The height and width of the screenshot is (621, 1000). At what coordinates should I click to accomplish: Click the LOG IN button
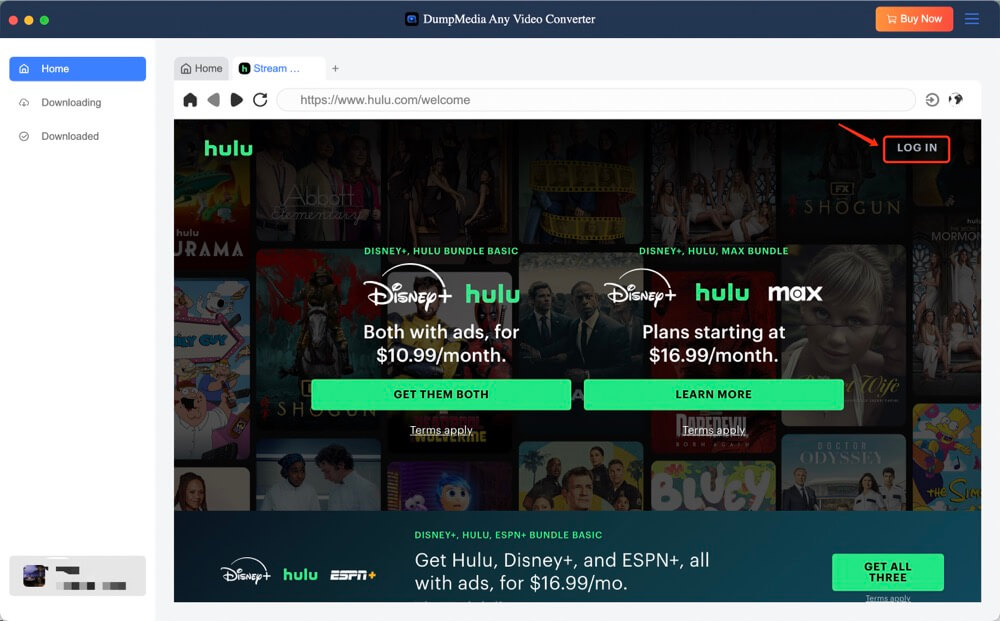(916, 148)
